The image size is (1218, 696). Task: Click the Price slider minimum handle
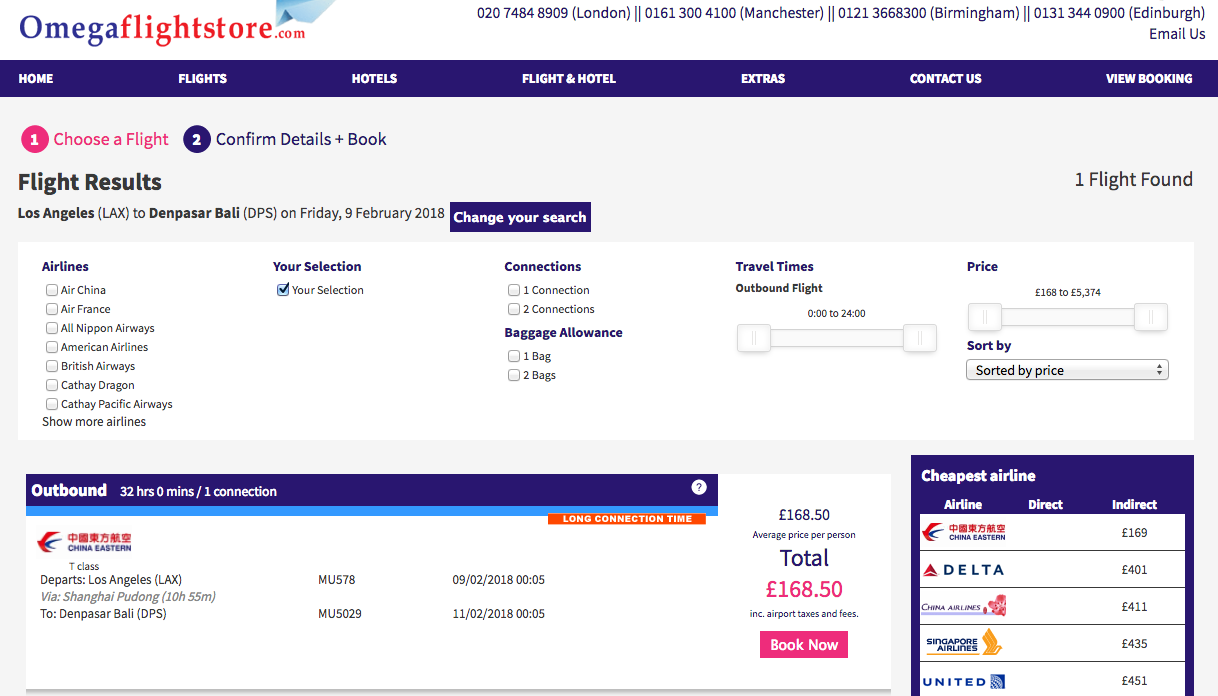click(985, 317)
